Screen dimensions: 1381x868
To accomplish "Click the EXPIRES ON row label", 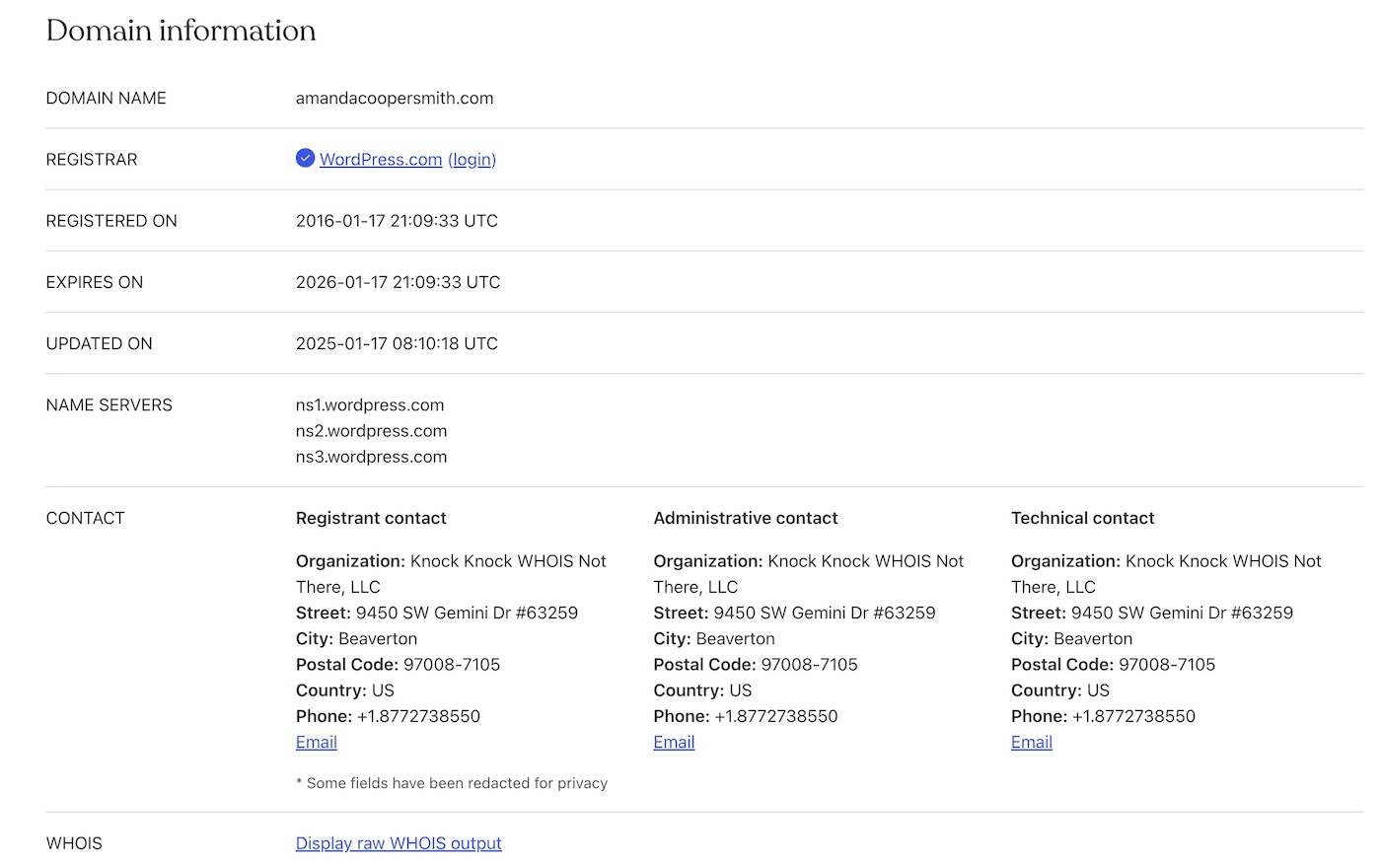I will tap(95, 282).
